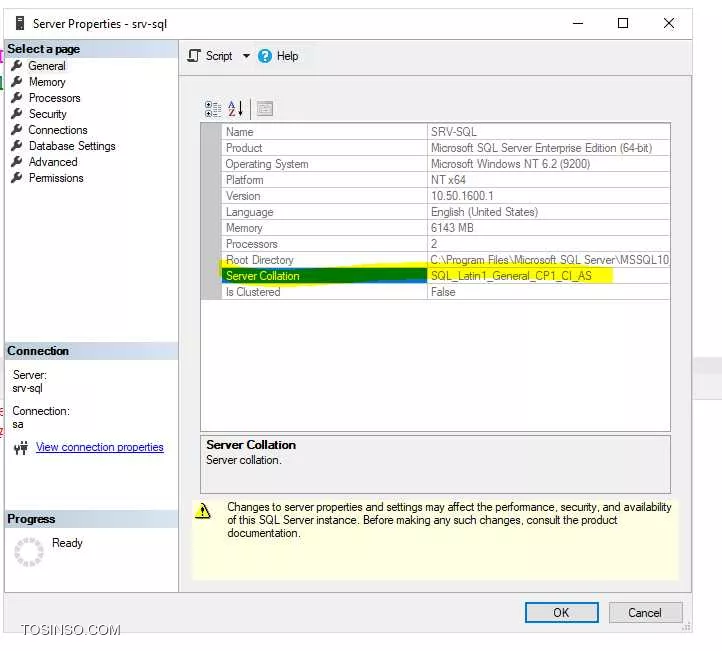Switch property grid to Categorized view
Image resolution: width=722 pixels, height=651 pixels.
[x=213, y=109]
